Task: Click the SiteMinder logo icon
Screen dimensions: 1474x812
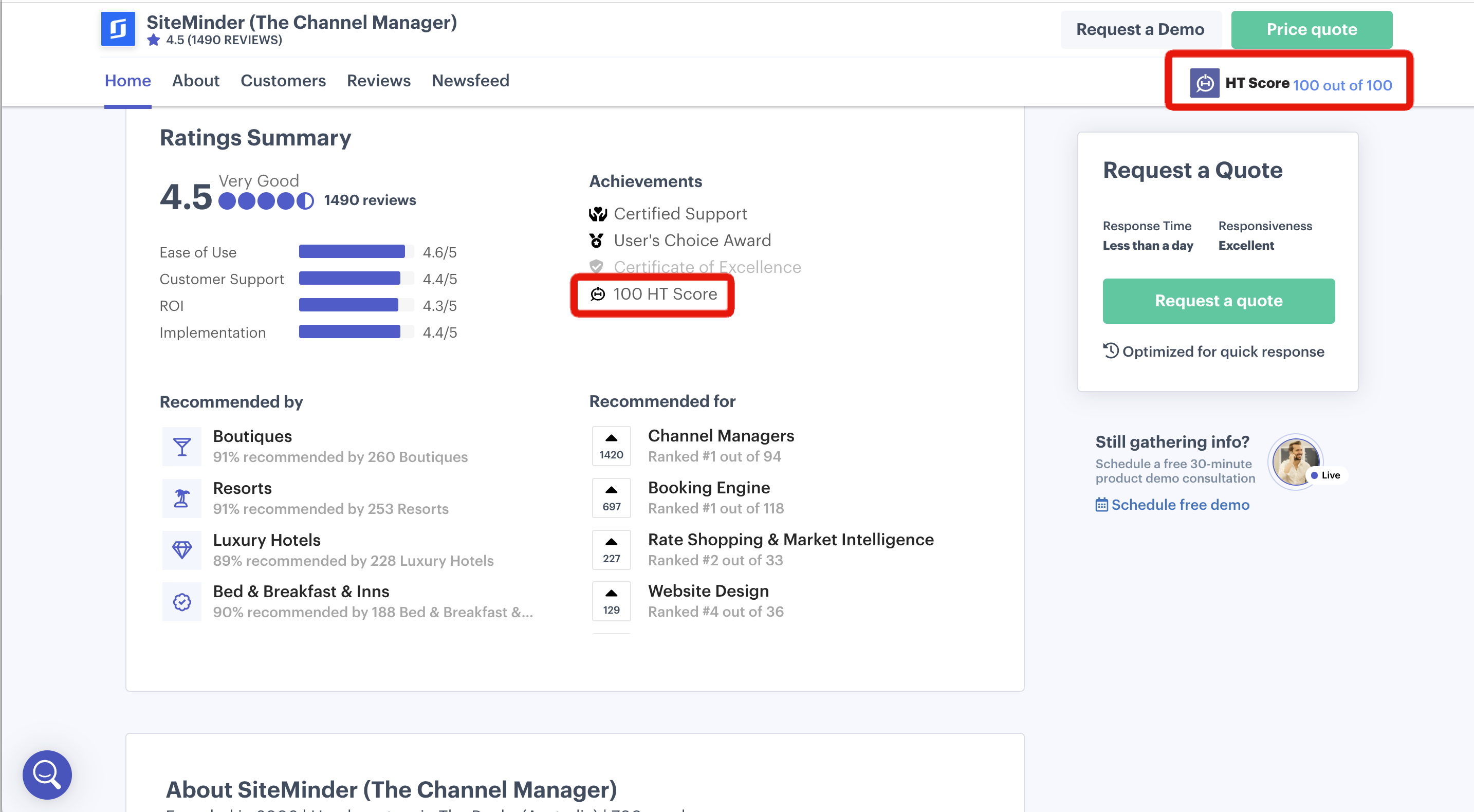Action: pos(118,29)
